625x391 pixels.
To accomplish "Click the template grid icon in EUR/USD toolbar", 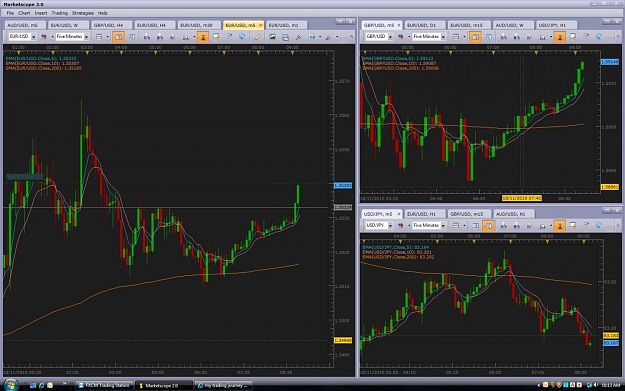I will [99, 37].
